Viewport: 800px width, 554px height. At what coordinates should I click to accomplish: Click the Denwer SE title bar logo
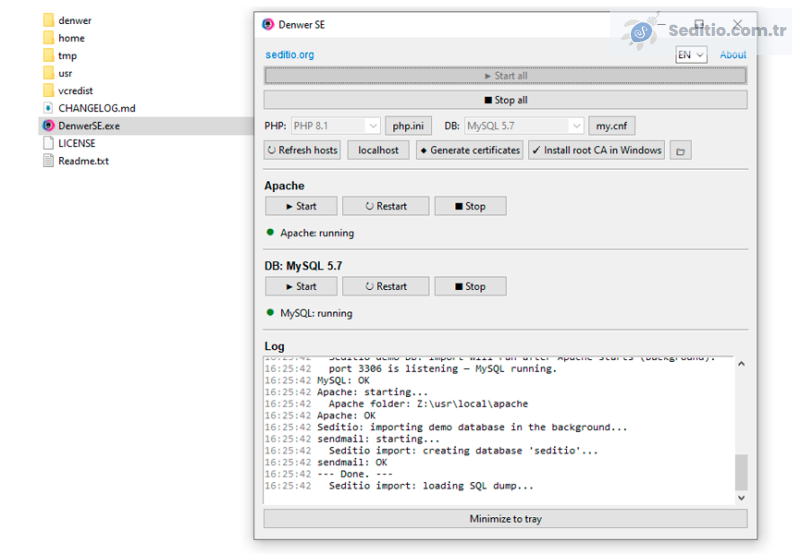268,24
